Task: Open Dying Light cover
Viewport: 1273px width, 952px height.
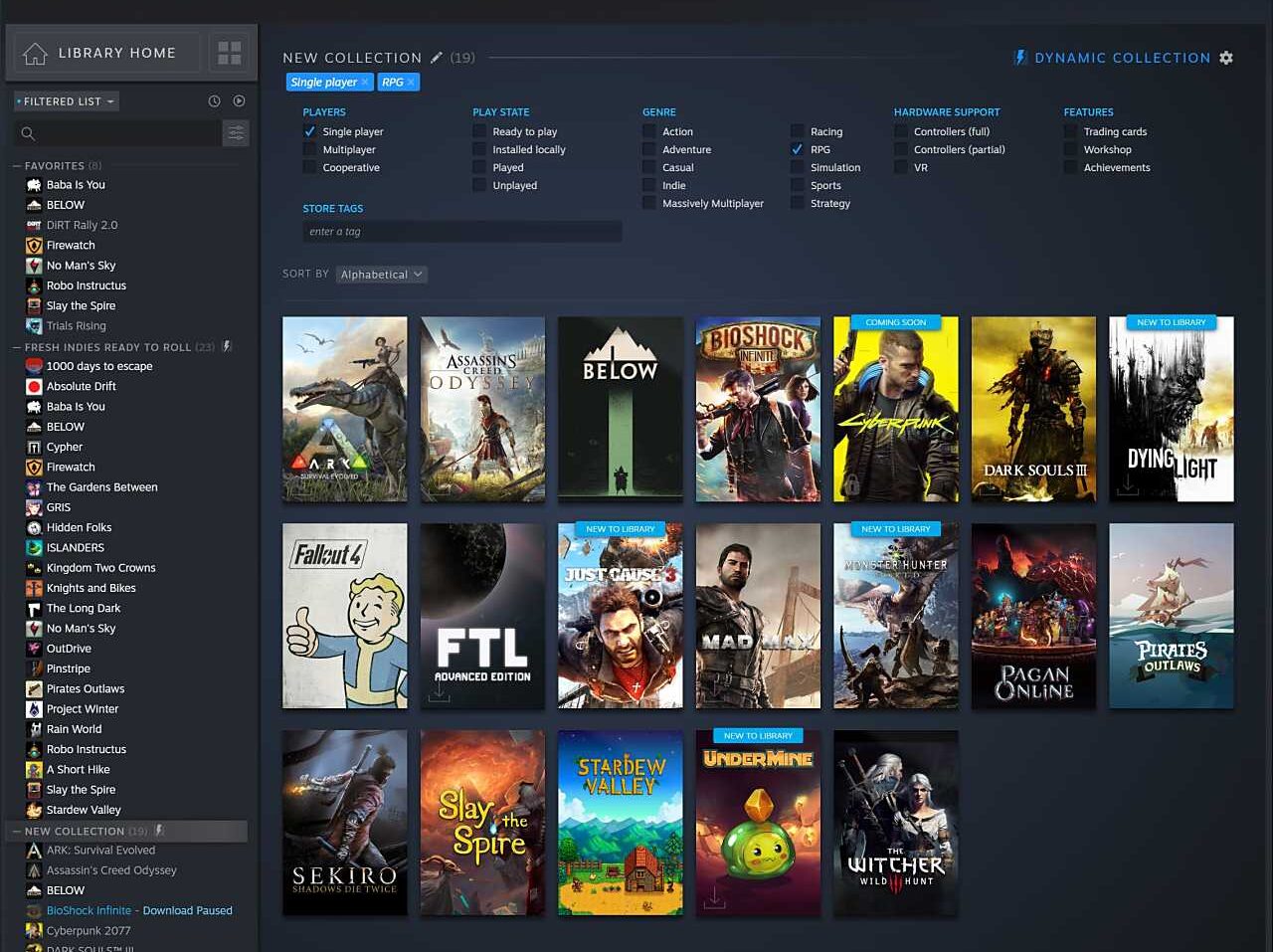Action: point(1172,409)
